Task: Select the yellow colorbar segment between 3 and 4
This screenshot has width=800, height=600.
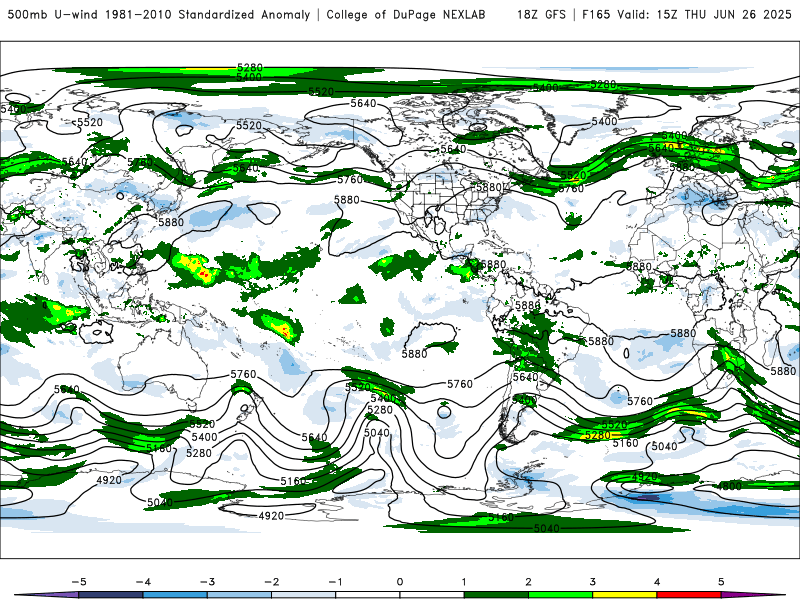Action: pos(624,595)
